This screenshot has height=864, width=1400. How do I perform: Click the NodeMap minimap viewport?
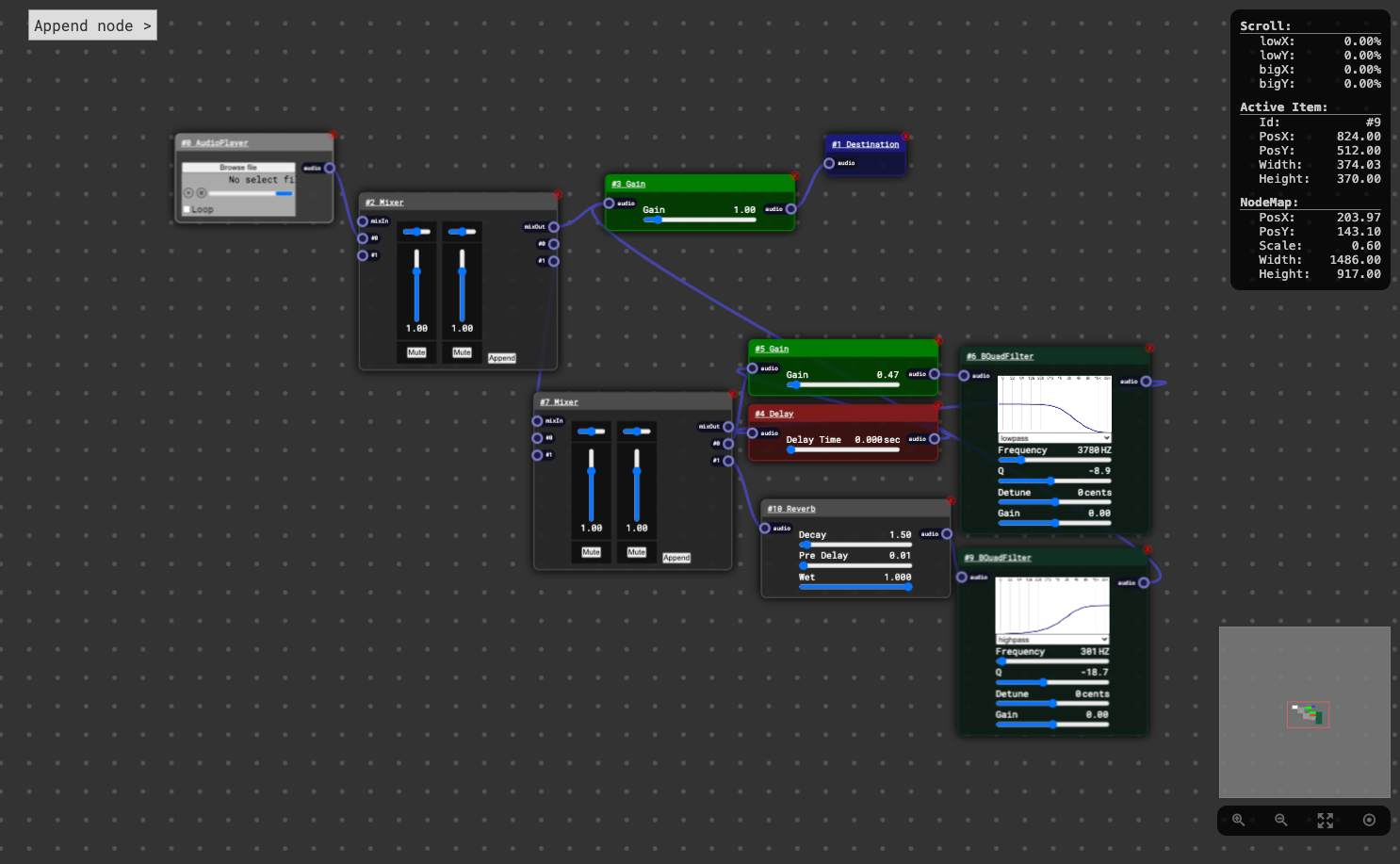click(x=1308, y=714)
